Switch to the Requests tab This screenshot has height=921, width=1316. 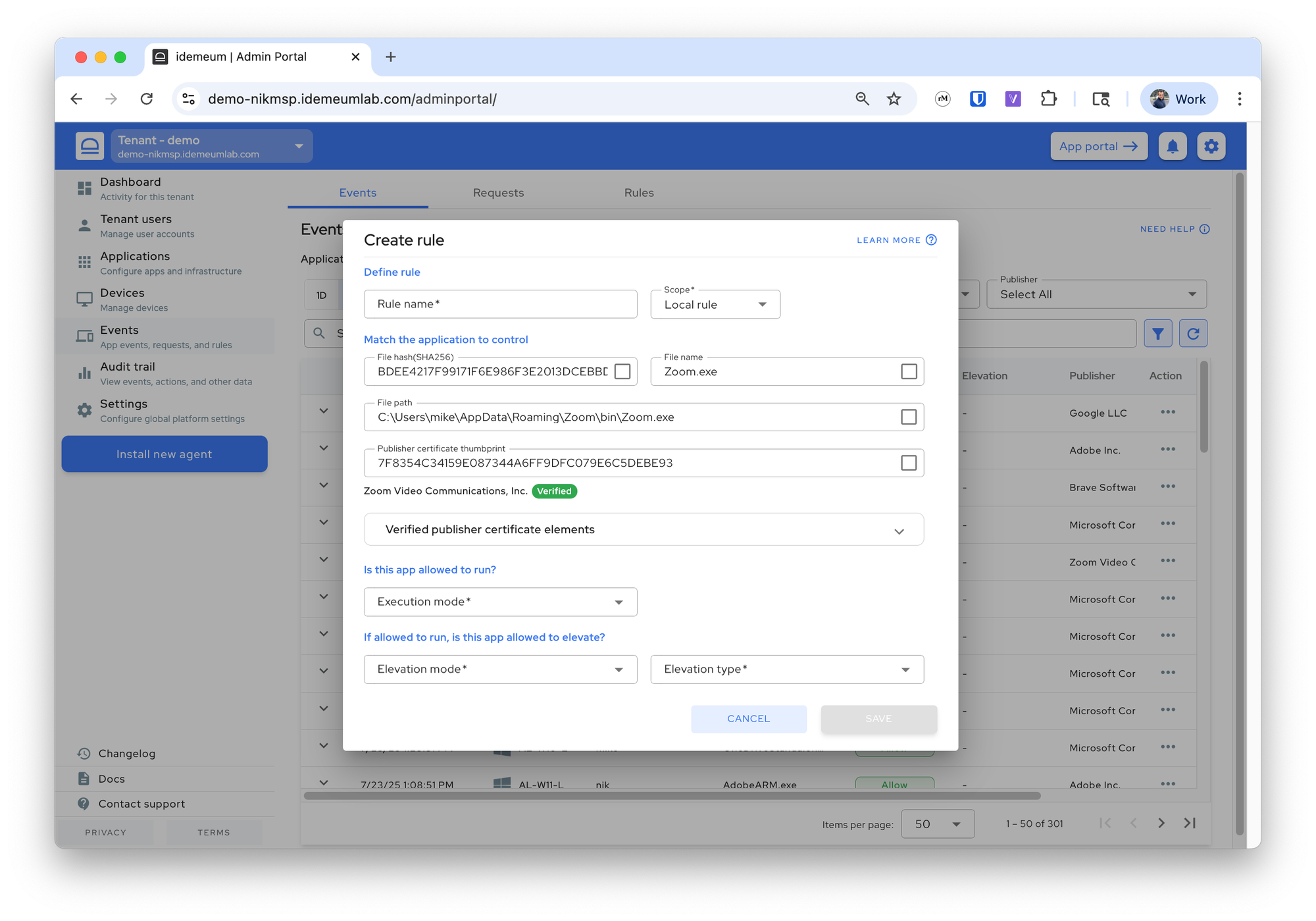pos(498,193)
